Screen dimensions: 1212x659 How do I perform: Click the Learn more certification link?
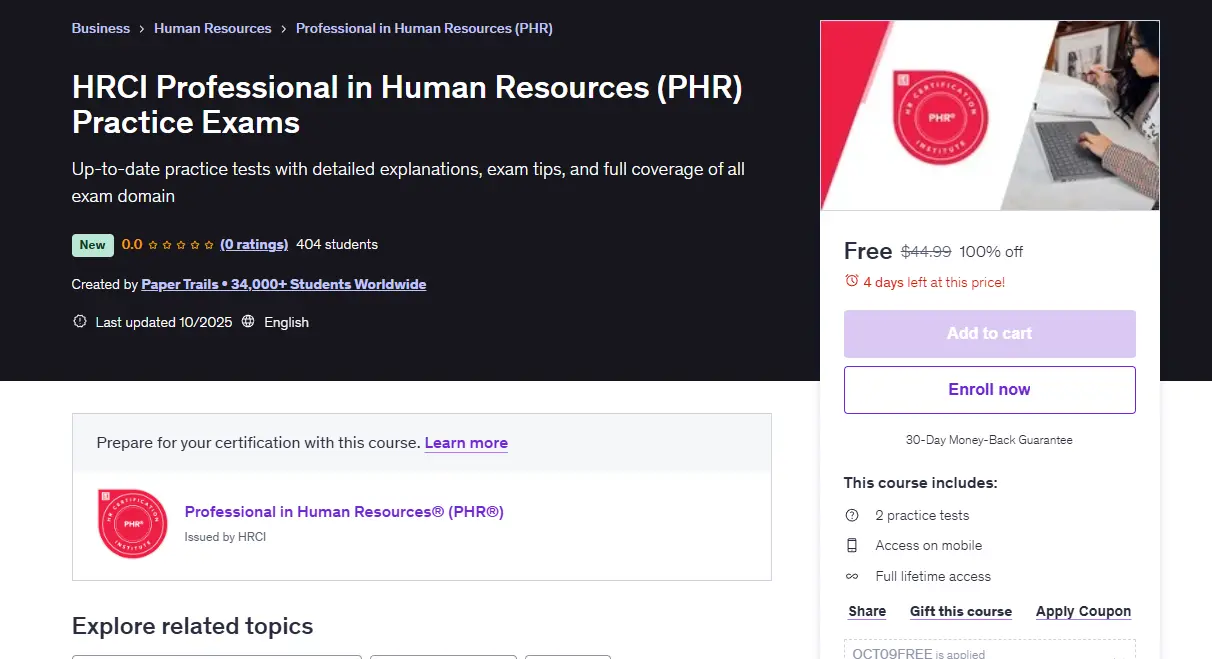coord(466,443)
